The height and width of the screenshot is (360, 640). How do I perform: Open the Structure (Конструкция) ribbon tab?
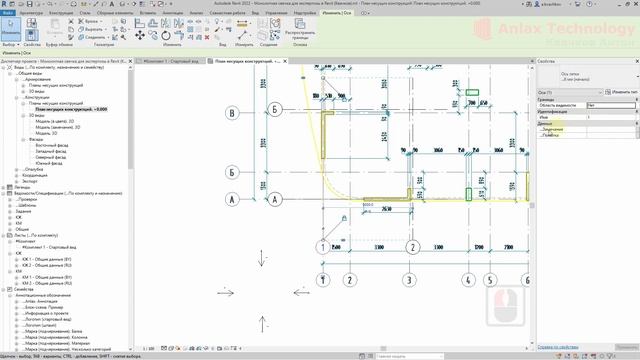coord(61,13)
